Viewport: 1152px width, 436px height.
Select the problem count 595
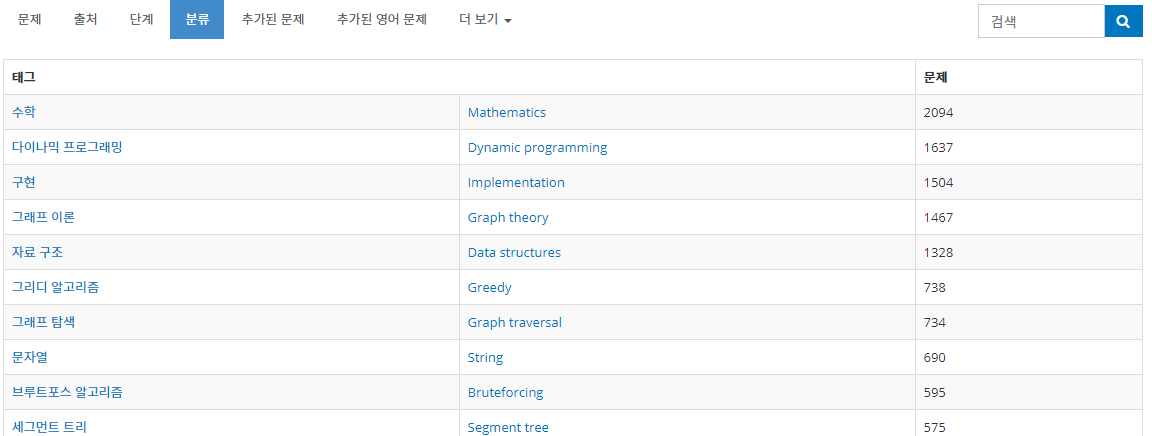935,393
